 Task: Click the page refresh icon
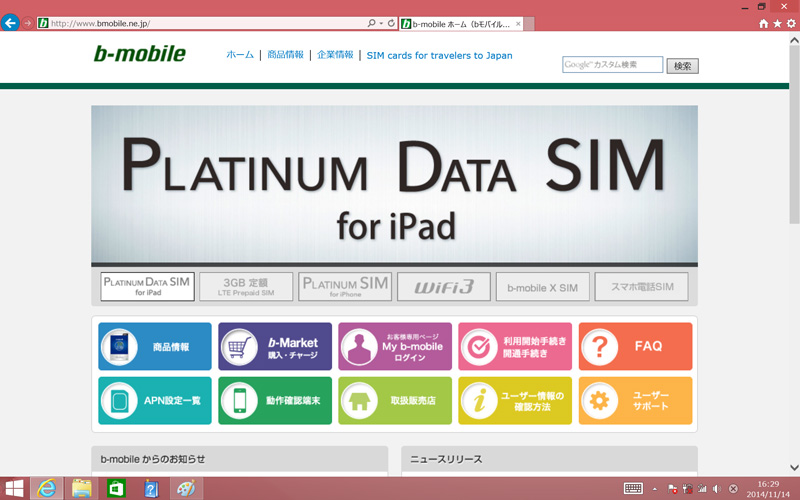tap(391, 23)
